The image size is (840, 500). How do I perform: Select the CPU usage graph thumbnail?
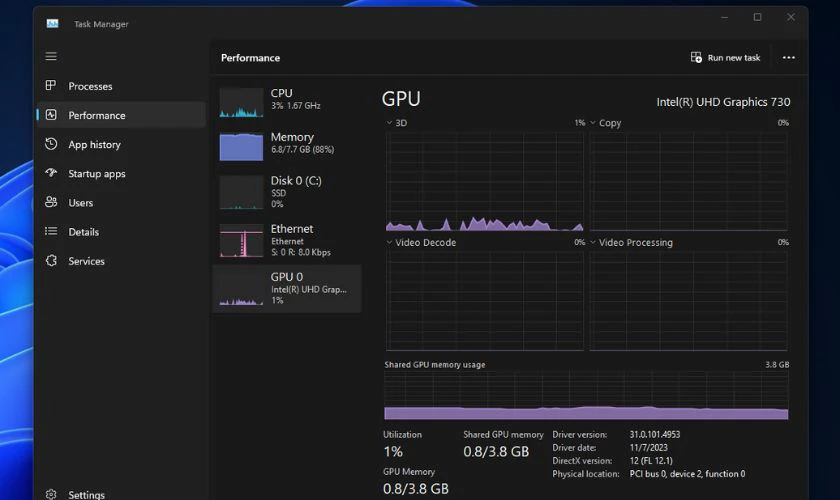click(241, 102)
